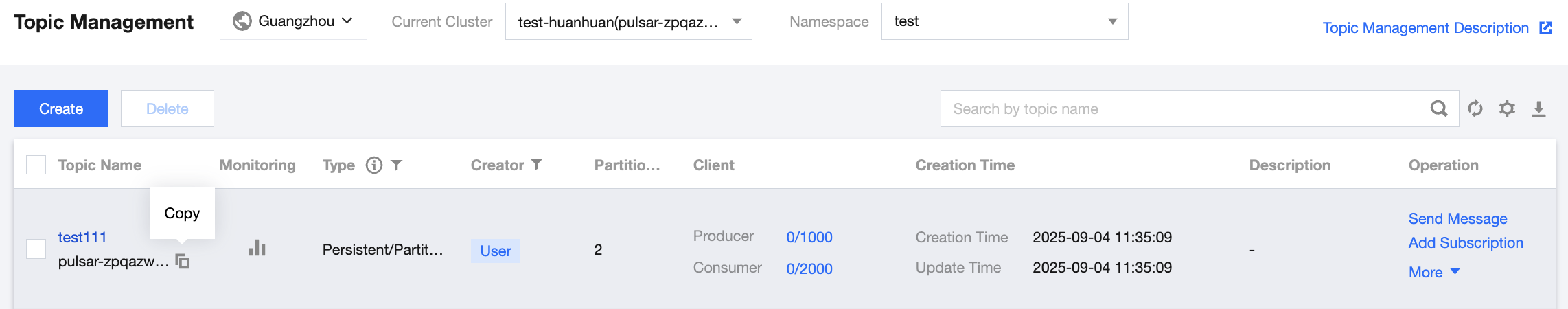
Task: Check the test111 topic row checkbox
Action: pos(36,249)
